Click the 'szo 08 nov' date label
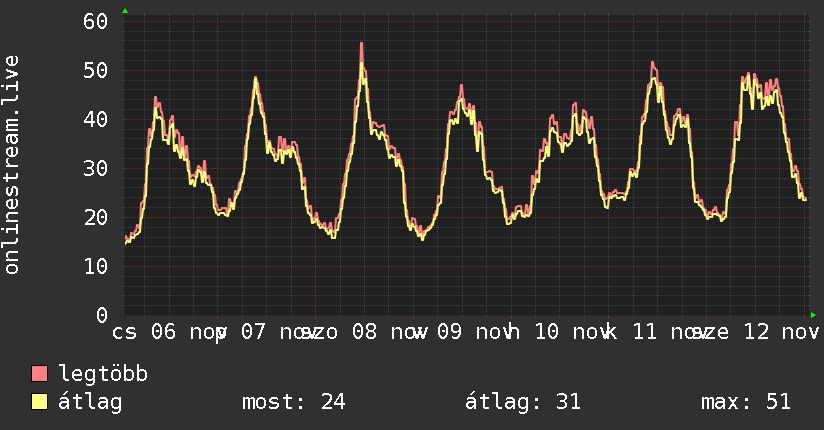The image size is (824, 430). pyautogui.click(x=364, y=332)
